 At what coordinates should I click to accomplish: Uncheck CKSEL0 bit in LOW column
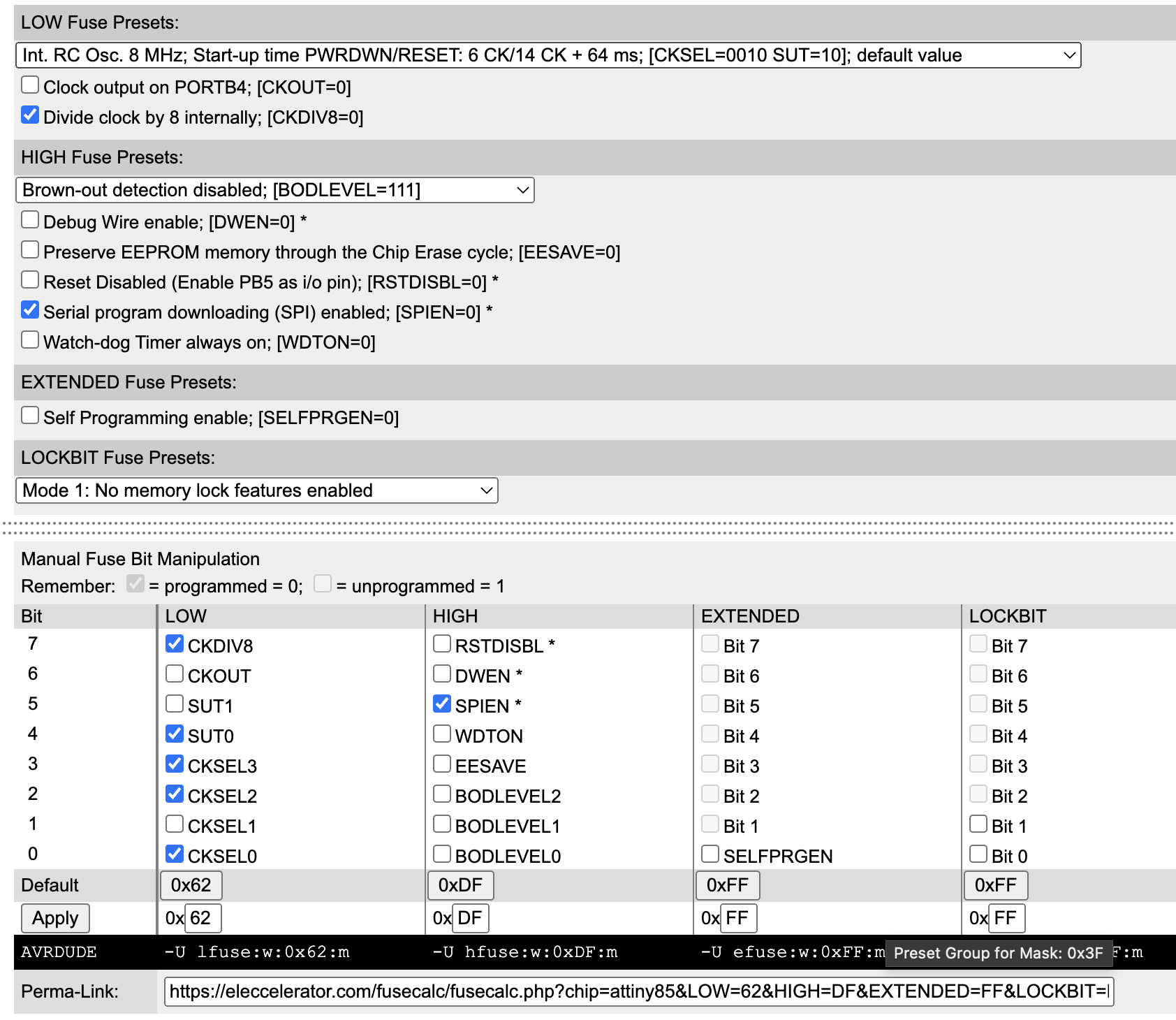175,854
